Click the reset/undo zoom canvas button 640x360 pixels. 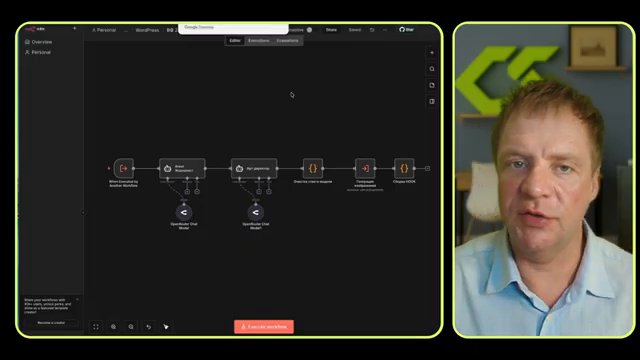coord(149,327)
